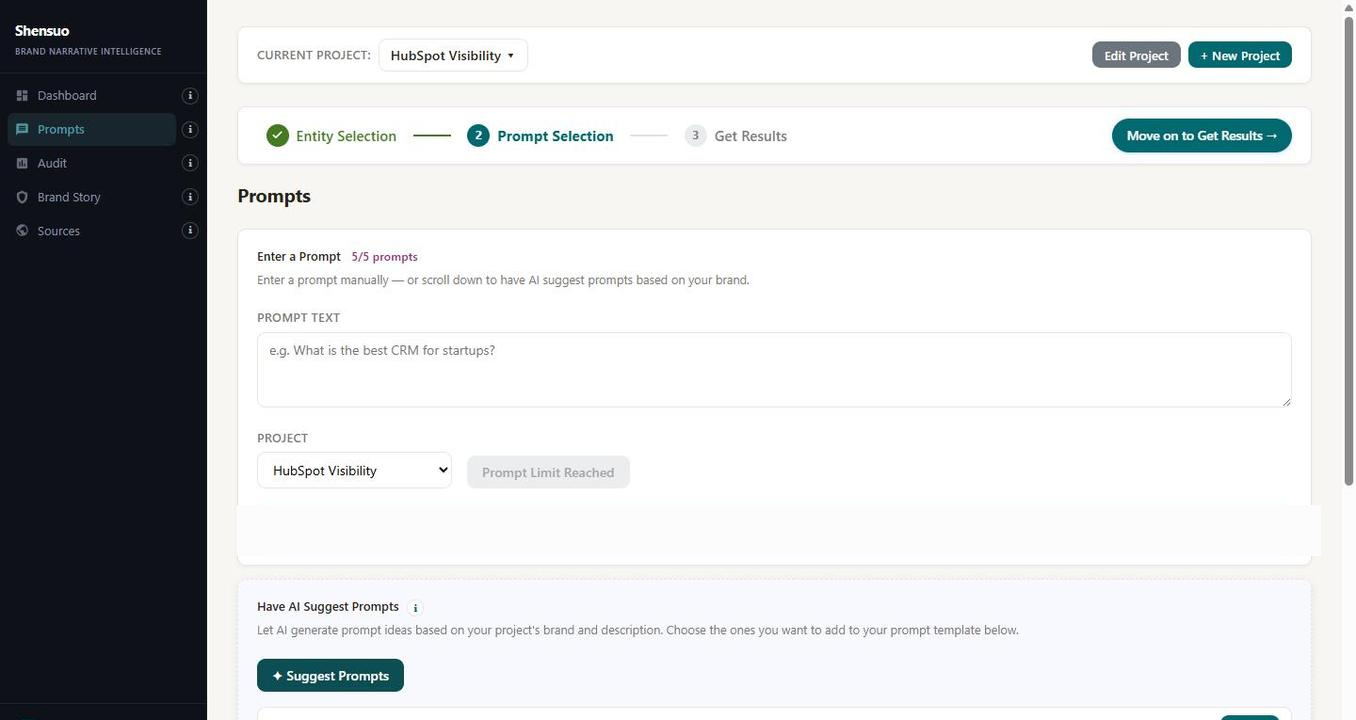Image resolution: width=1356 pixels, height=720 pixels.
Task: Click the green Entity Selection checkmark icon
Action: pyautogui.click(x=278, y=136)
